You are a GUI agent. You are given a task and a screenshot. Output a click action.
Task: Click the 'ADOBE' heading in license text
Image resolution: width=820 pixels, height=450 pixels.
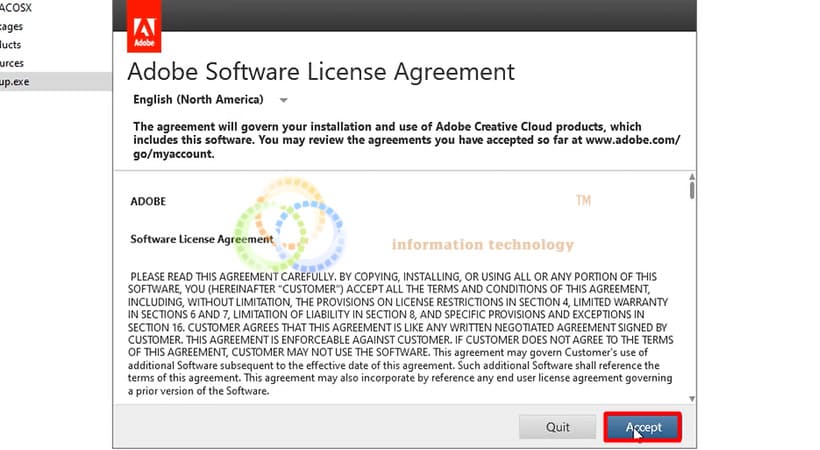[148, 201]
